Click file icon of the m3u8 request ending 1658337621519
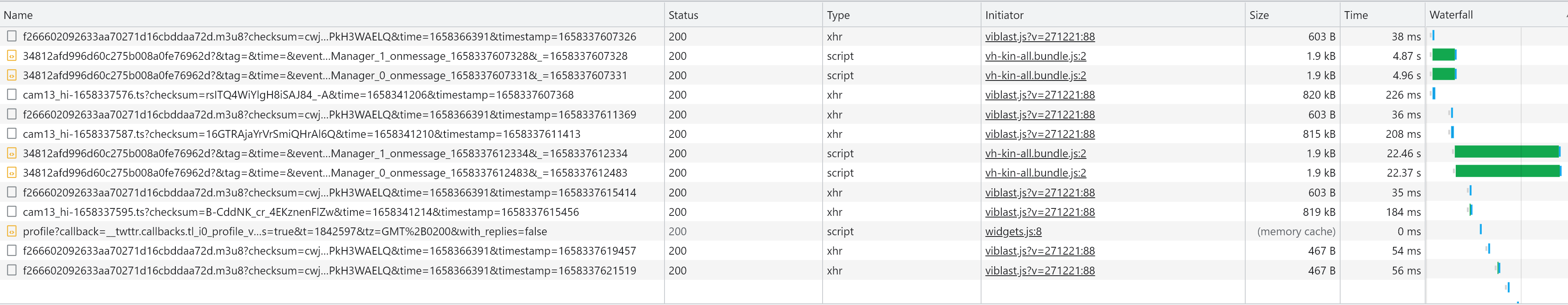This screenshot has width=1568, height=305. [x=12, y=270]
